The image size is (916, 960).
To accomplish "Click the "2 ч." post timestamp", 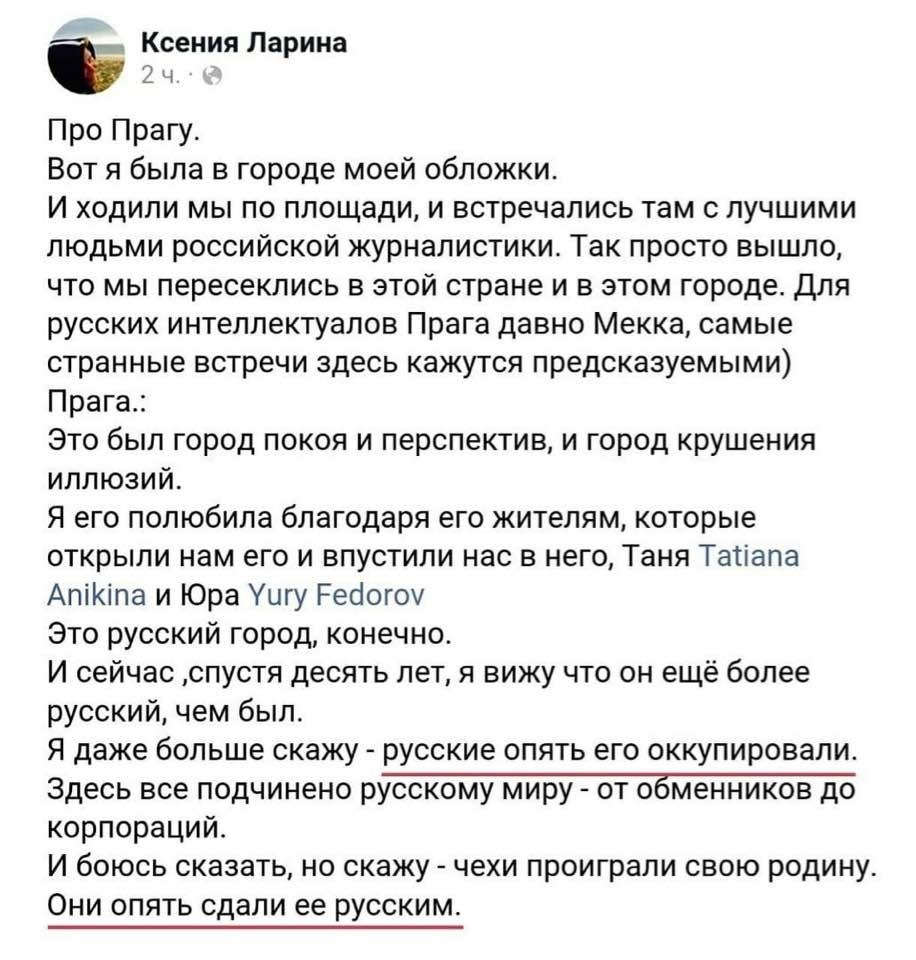I will [x=161, y=76].
